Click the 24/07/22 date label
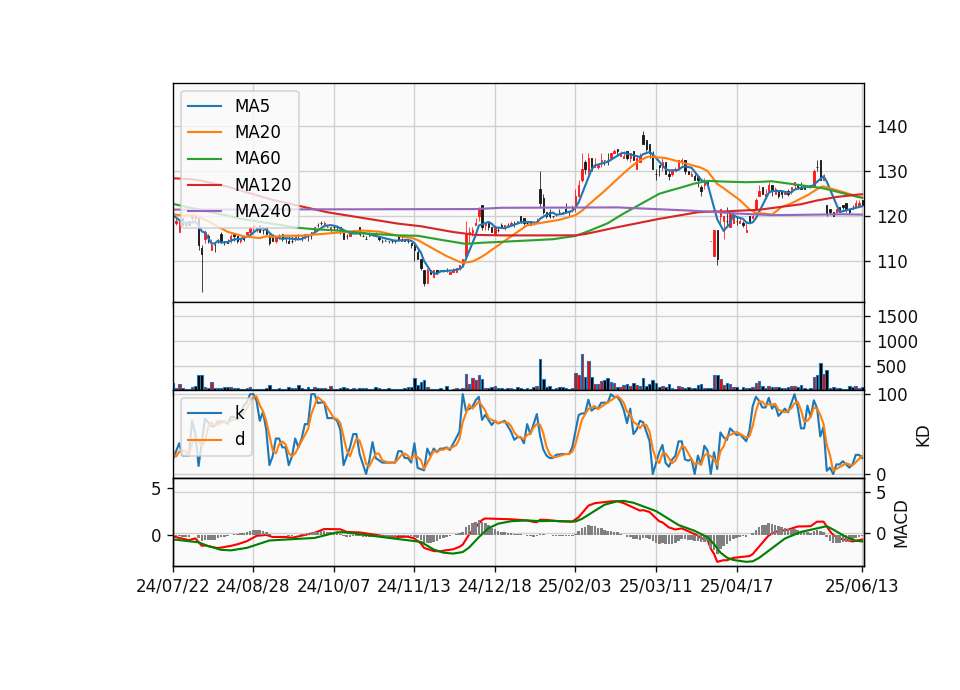Image resolution: width=960 pixels, height=690 pixels. click(173, 586)
